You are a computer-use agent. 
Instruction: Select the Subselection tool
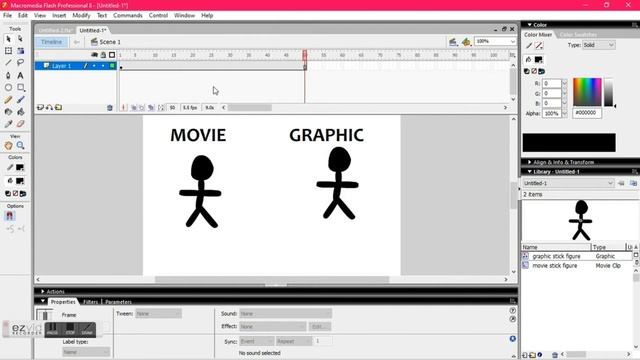[x=20, y=39]
